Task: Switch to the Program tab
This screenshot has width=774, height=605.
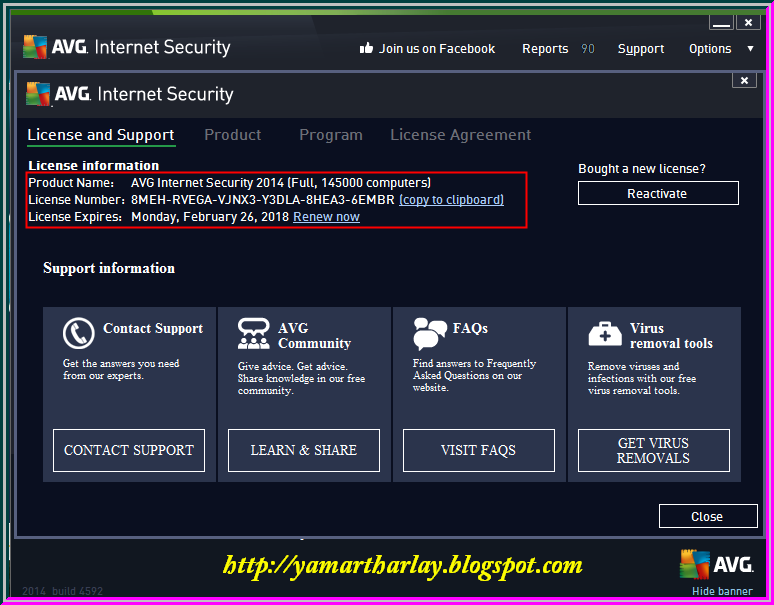Action: (331, 135)
